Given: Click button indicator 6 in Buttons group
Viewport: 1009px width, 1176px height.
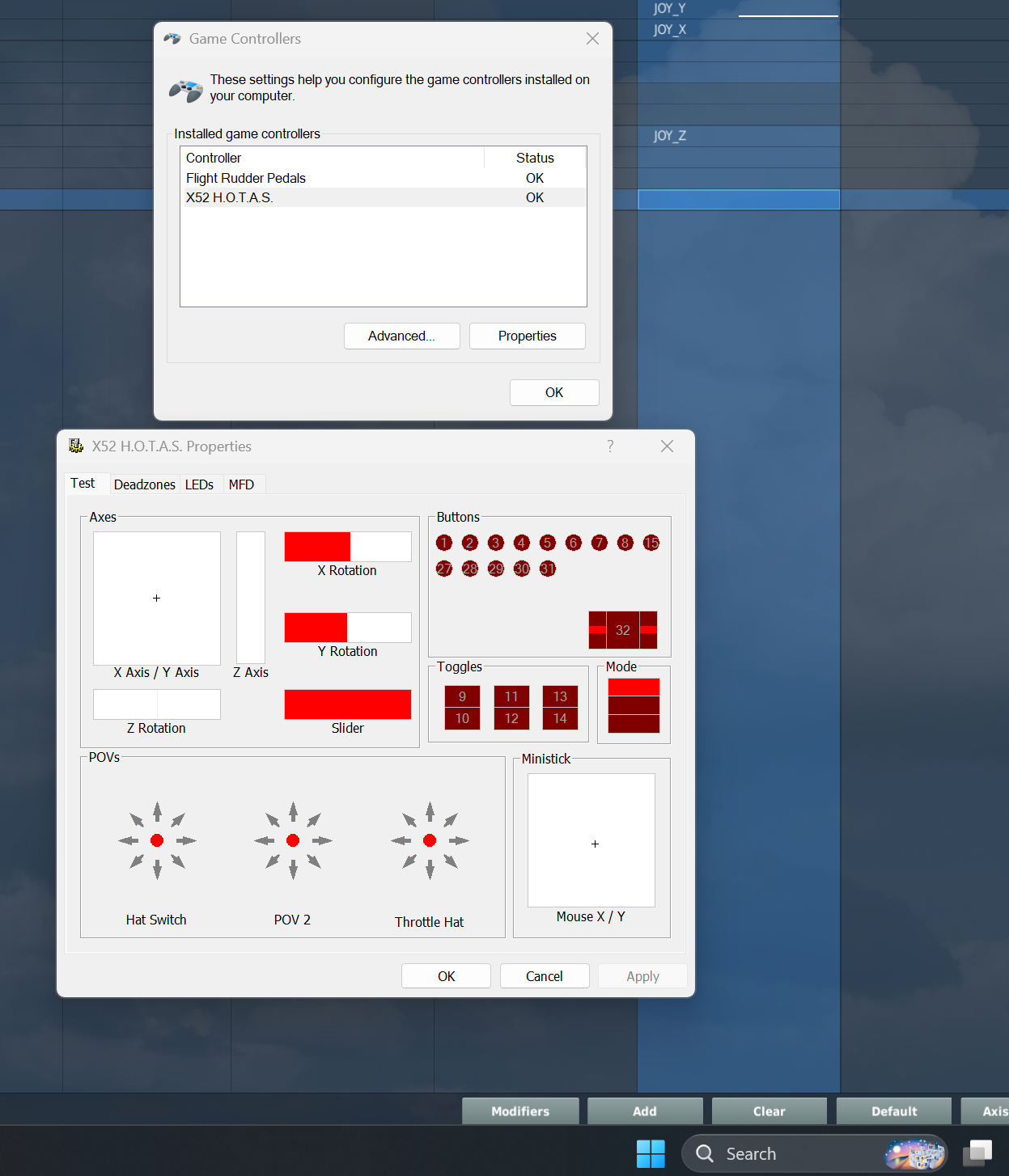Looking at the screenshot, I should tap(574, 543).
